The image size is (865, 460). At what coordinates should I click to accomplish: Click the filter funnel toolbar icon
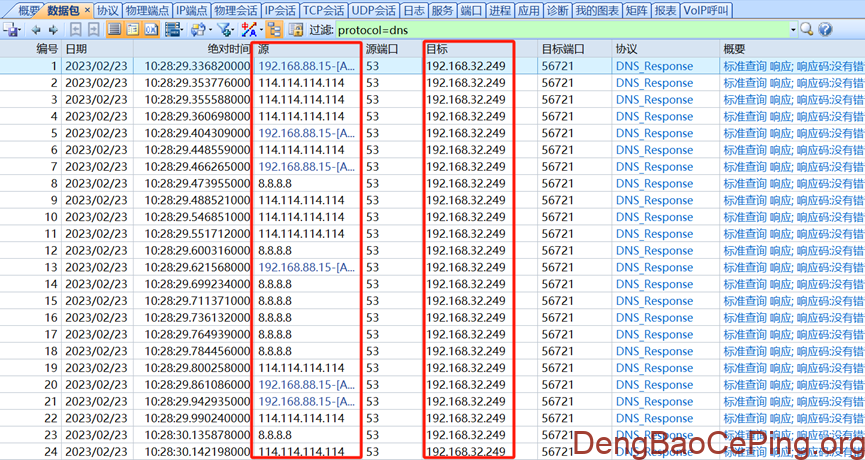(223, 30)
